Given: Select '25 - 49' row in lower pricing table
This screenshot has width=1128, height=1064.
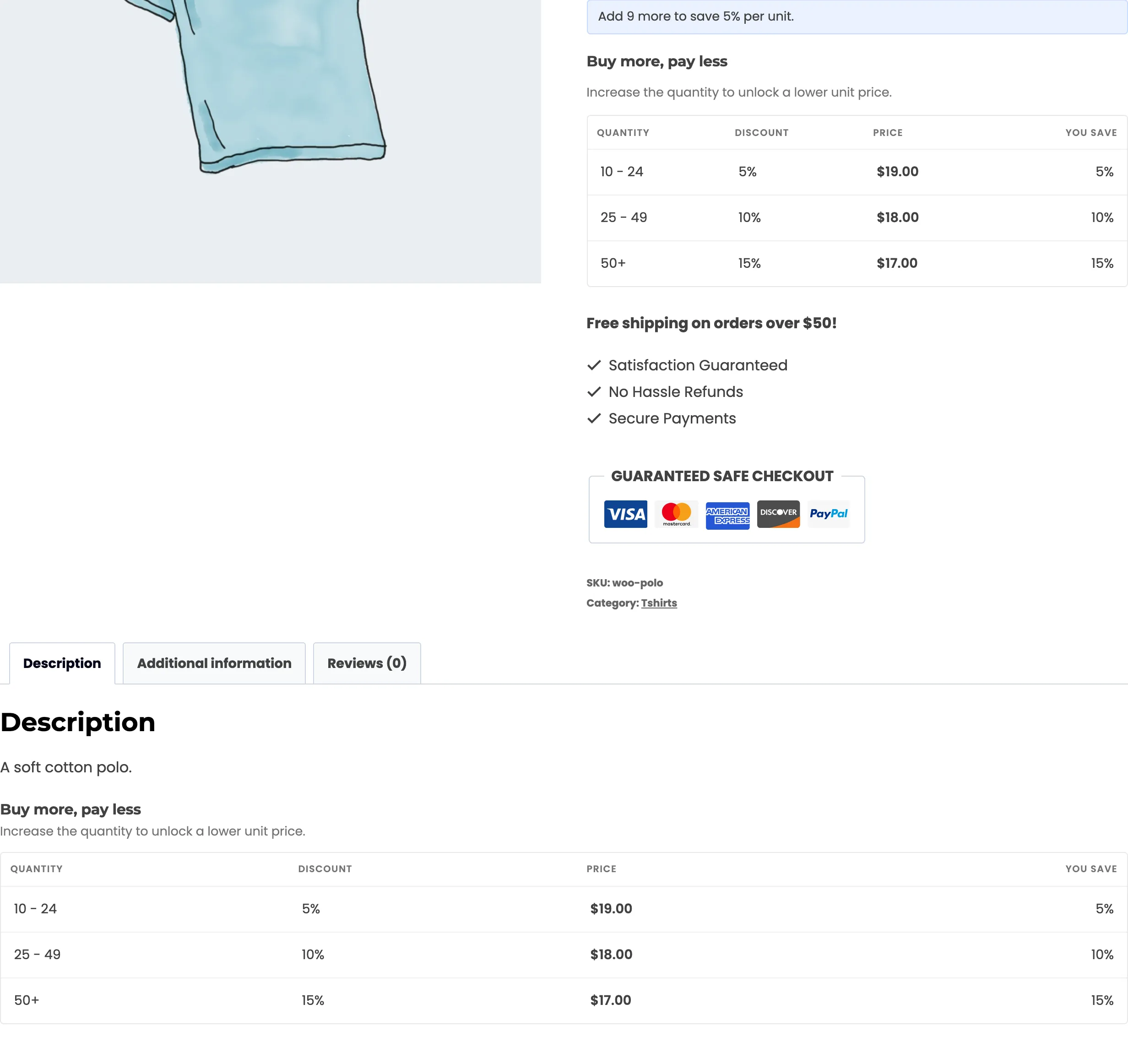Looking at the screenshot, I should pos(564,955).
